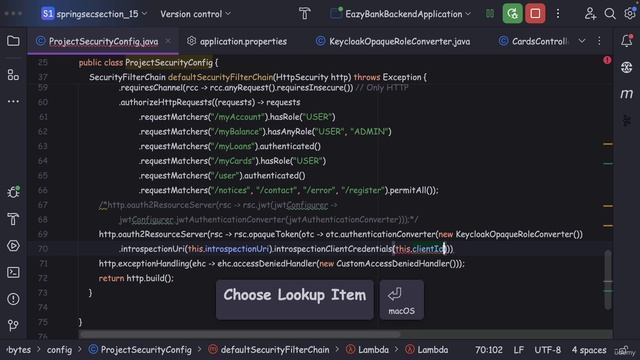Click the sticky class ProjectSecurityConfig header line
The image size is (640, 360).
pos(149,63)
